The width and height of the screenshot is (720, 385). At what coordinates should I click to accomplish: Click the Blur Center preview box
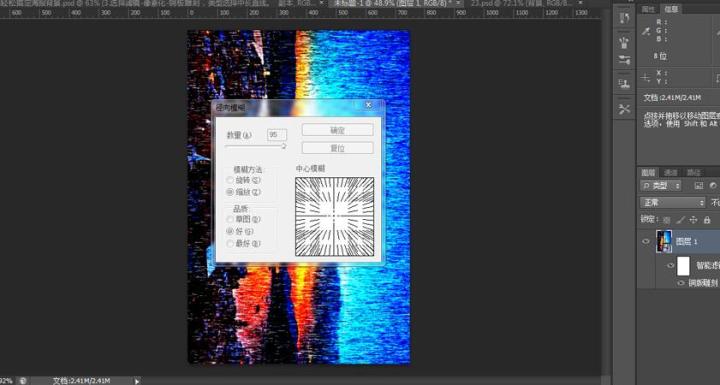click(334, 217)
